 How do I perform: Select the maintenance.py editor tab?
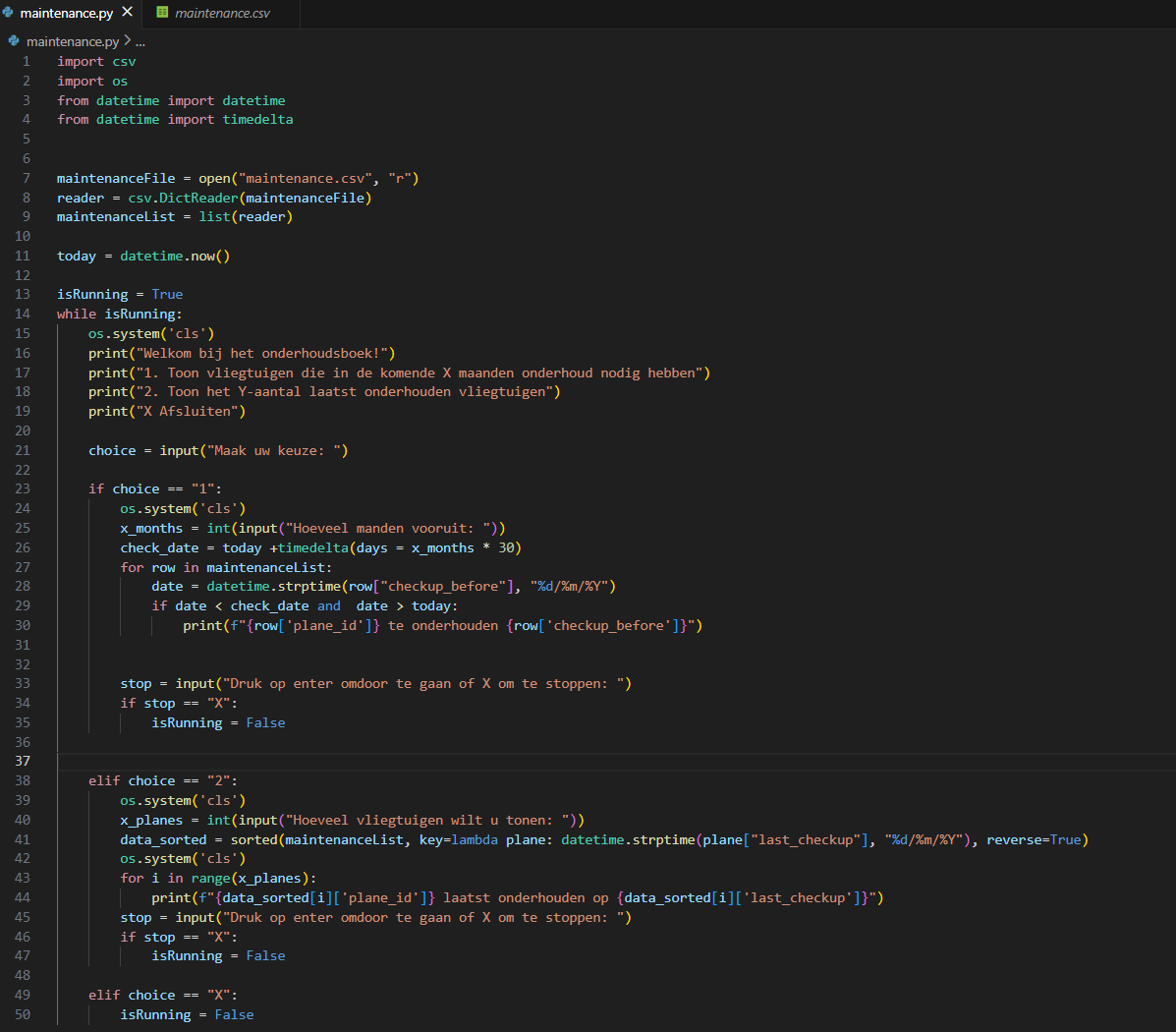[67, 14]
